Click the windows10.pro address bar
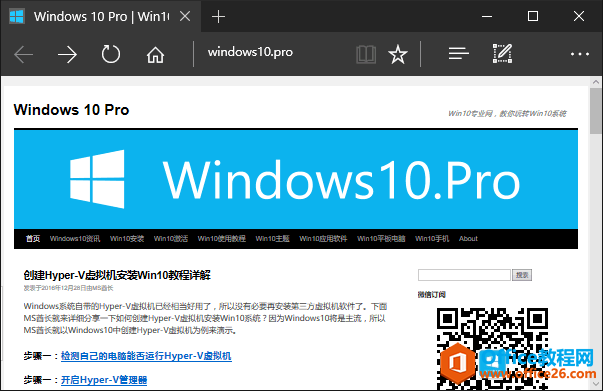The width and height of the screenshot is (603, 391). coord(250,52)
